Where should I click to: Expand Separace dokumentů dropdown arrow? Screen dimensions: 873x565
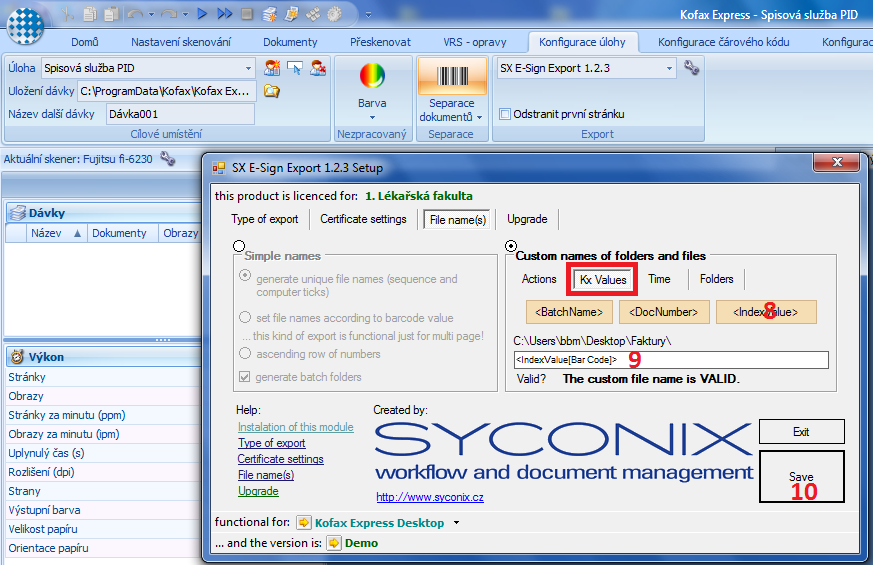pyautogui.click(x=479, y=117)
